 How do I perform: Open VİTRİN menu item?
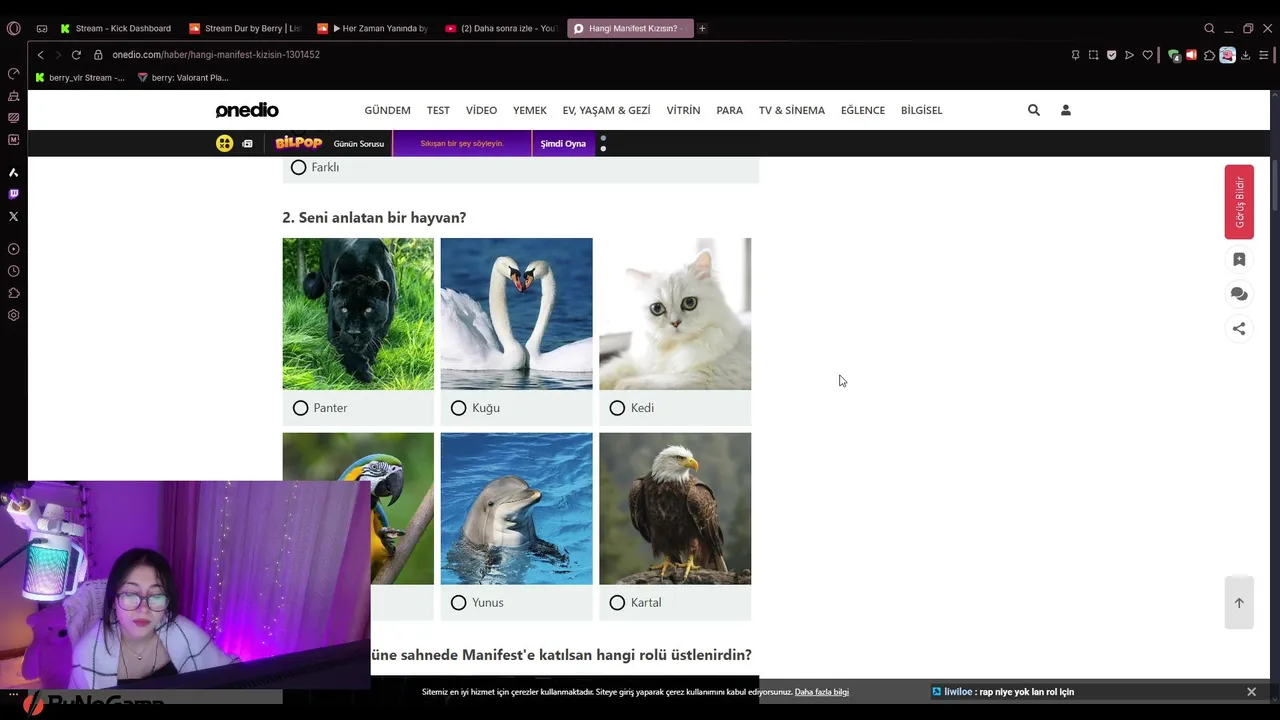click(x=683, y=110)
